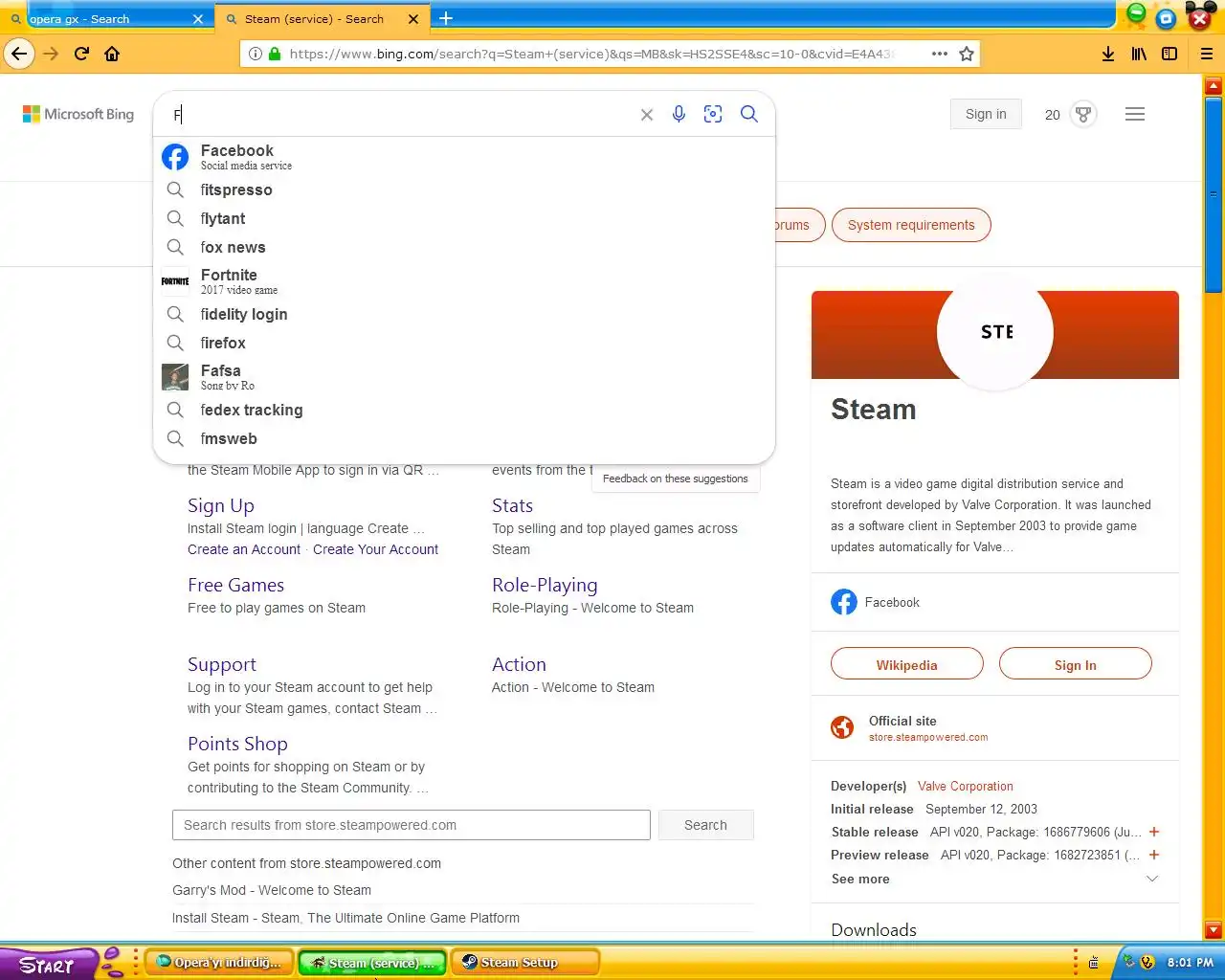Open the Action link
This screenshot has width=1225, height=980.
519,664
